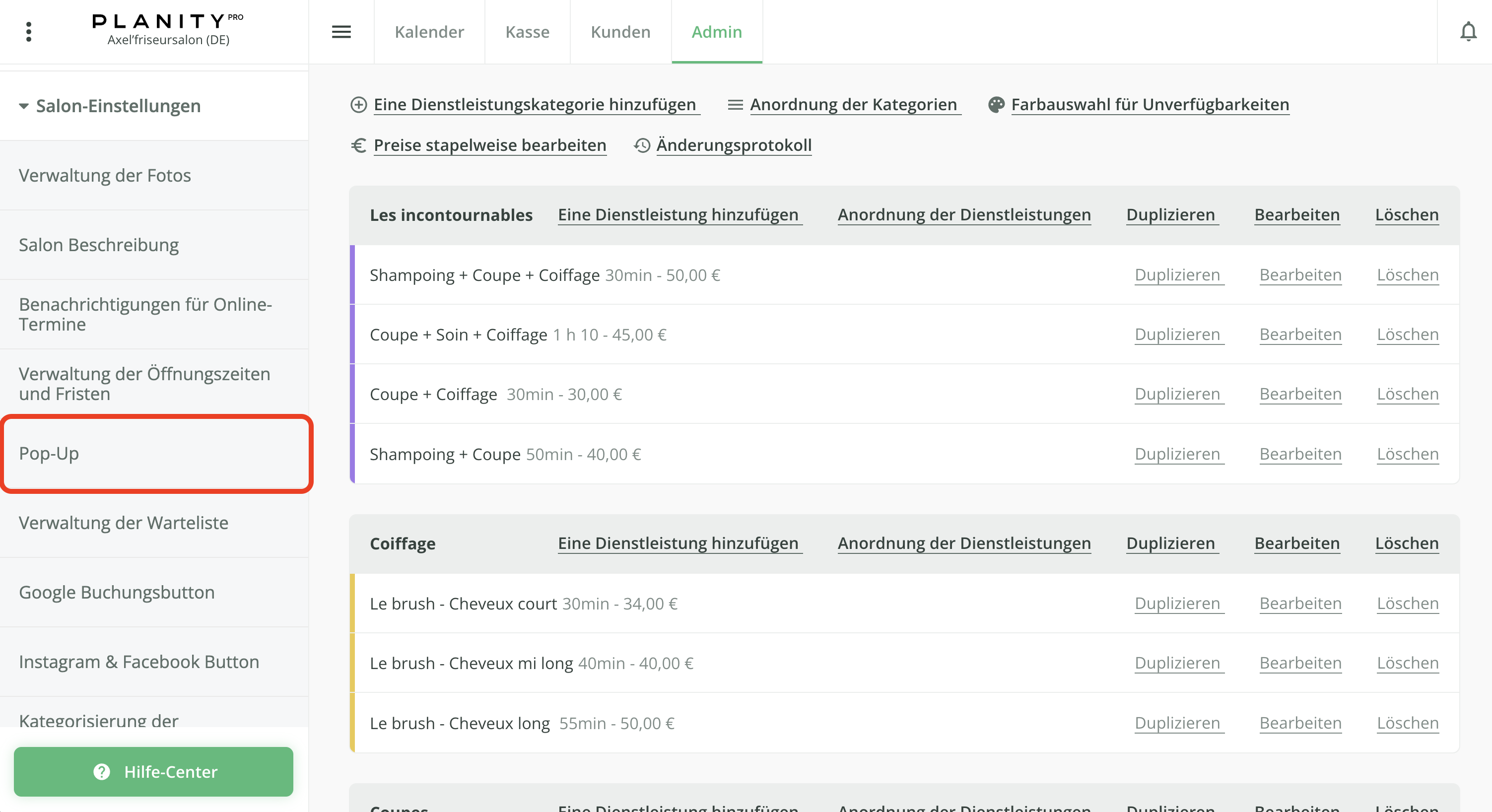Open the hamburger navigation menu
The height and width of the screenshot is (812, 1492).
click(341, 32)
